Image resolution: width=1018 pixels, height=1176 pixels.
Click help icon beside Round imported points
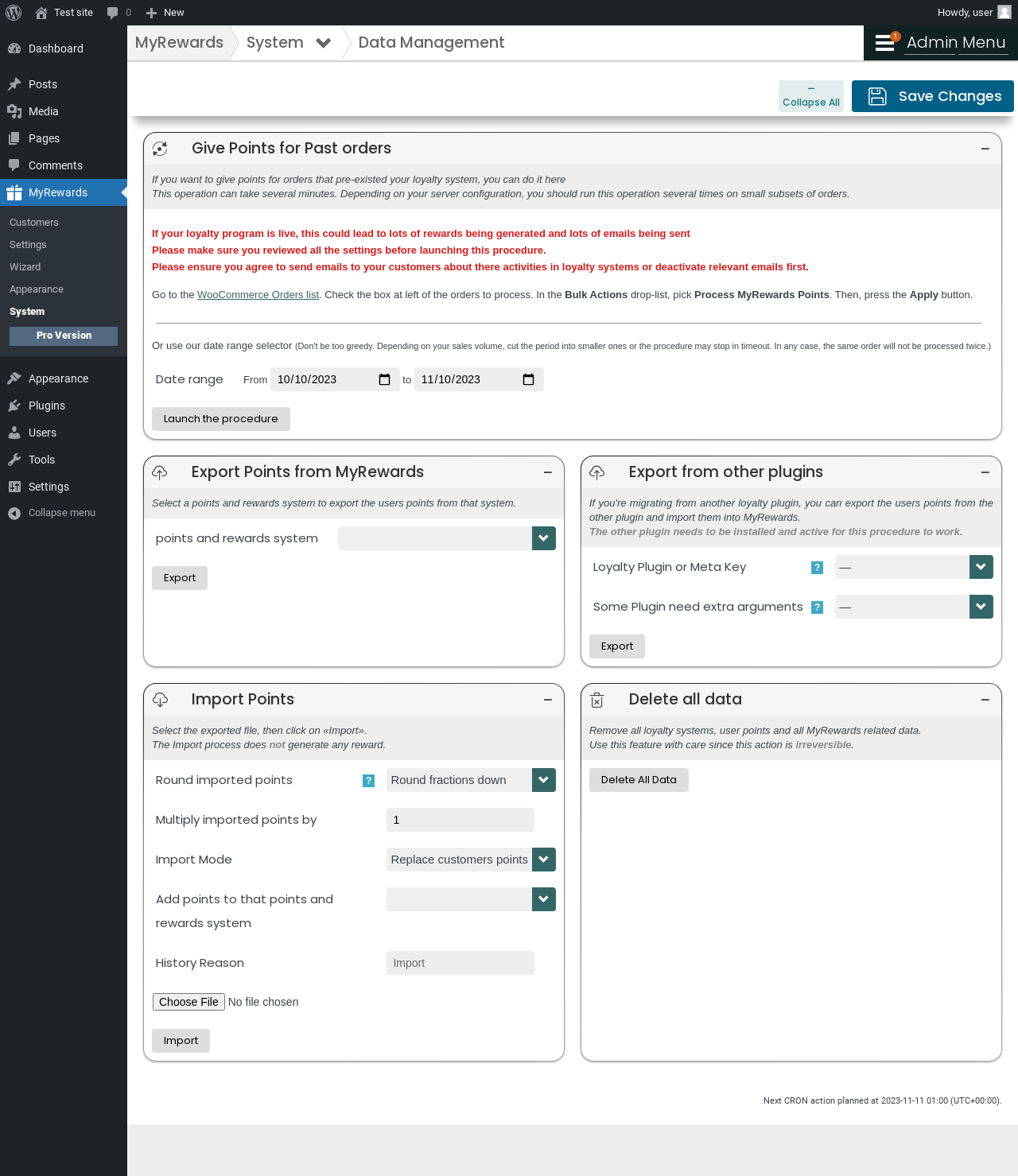[x=368, y=780]
